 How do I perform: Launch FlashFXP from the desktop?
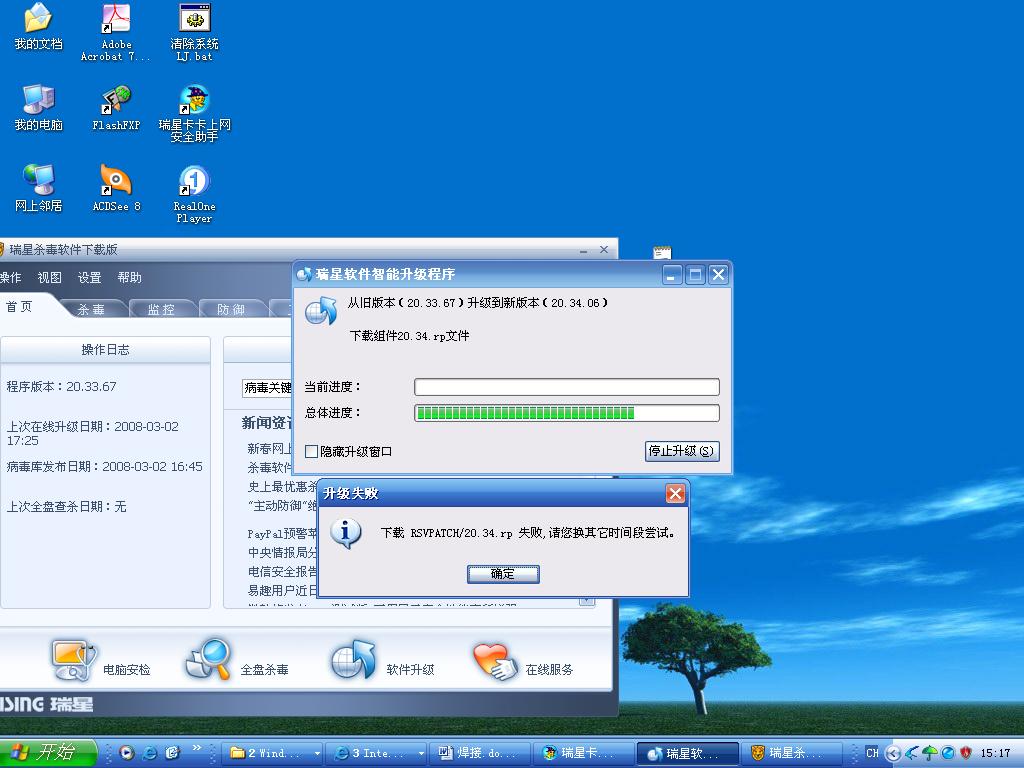pyautogui.click(x=116, y=101)
